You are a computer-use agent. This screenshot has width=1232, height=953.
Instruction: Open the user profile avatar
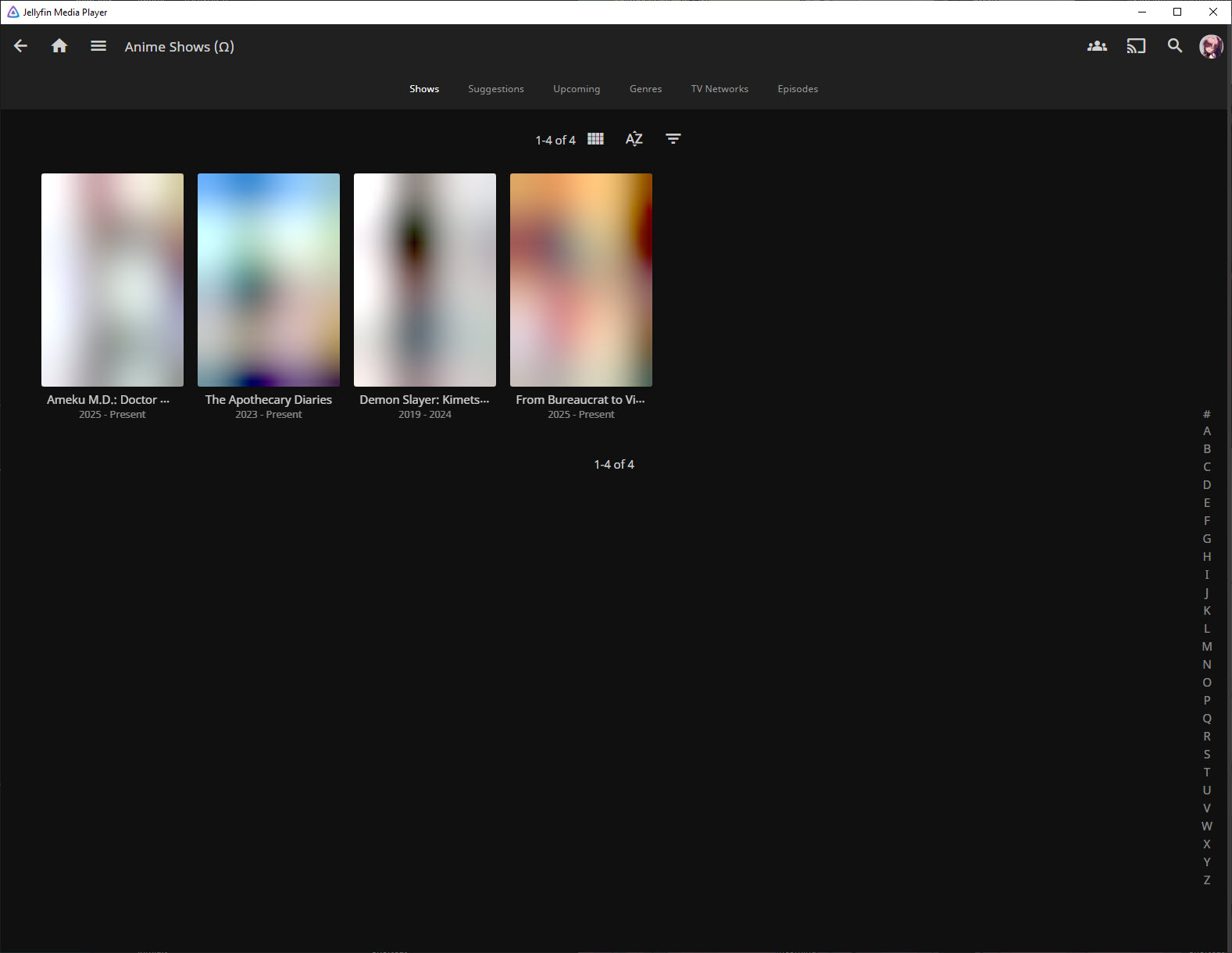click(1210, 46)
